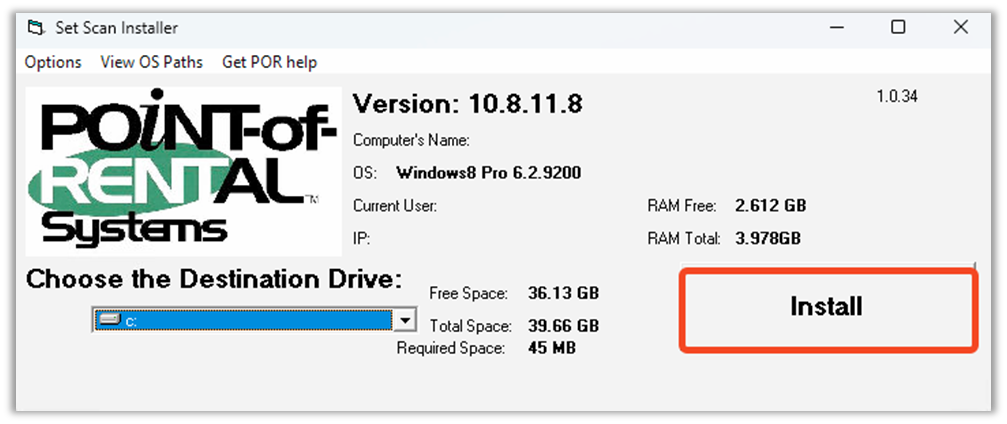Click the OS value Windows8 Pro 6.2.9200
This screenshot has height=424, width=1007.
click(488, 172)
